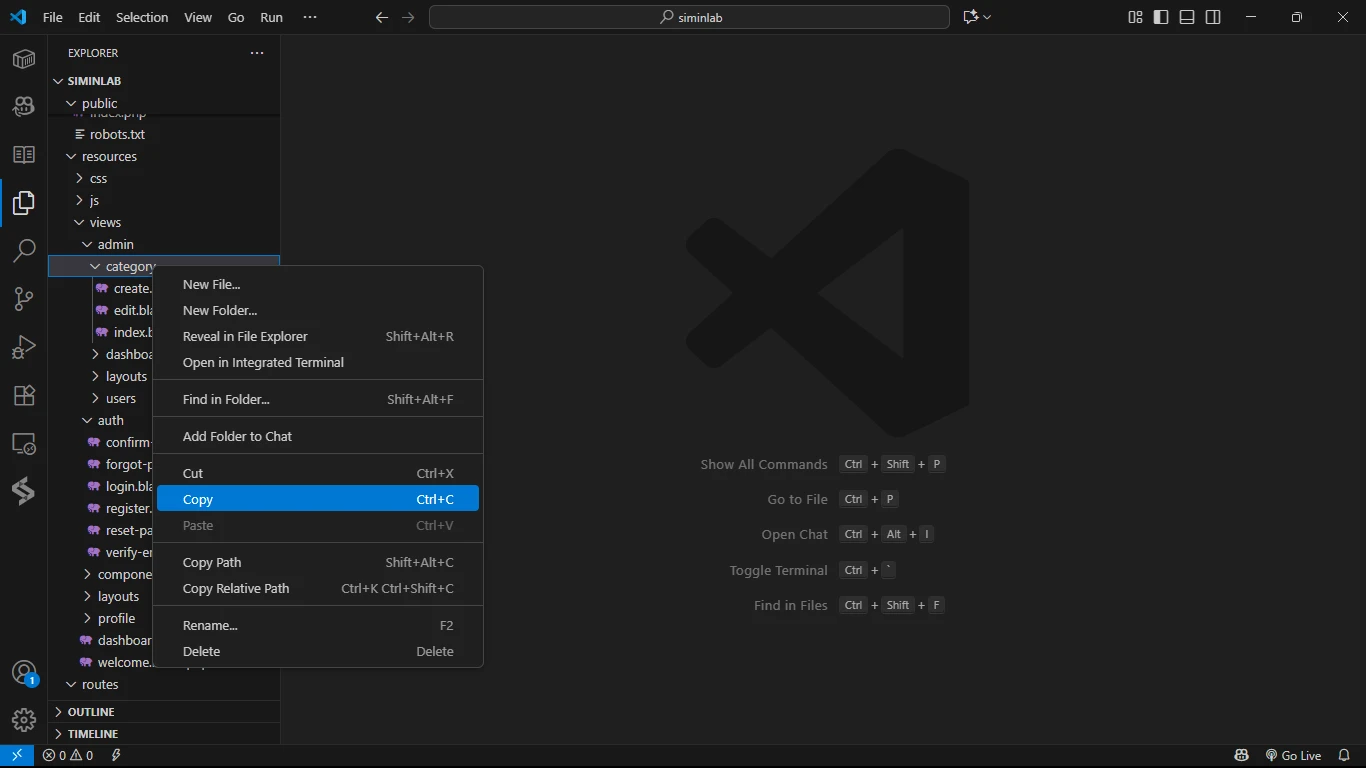The height and width of the screenshot is (768, 1366).
Task: Open Source Control view icon
Action: (x=24, y=298)
